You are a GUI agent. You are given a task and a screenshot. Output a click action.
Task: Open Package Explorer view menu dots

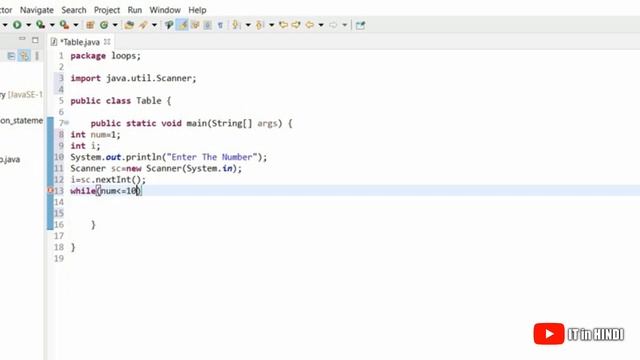(37, 56)
